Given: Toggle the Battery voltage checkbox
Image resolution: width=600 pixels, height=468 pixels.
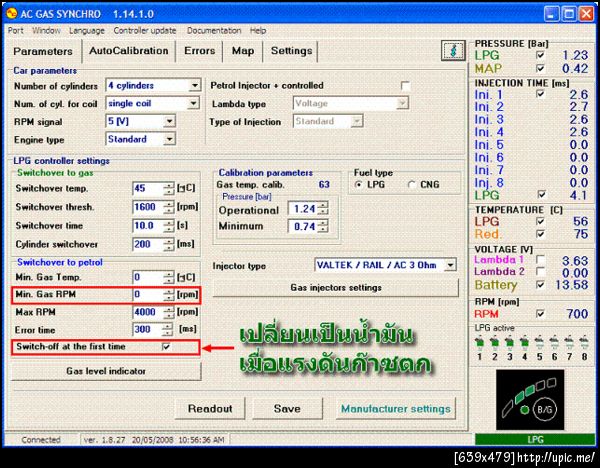Looking at the screenshot, I should point(540,284).
